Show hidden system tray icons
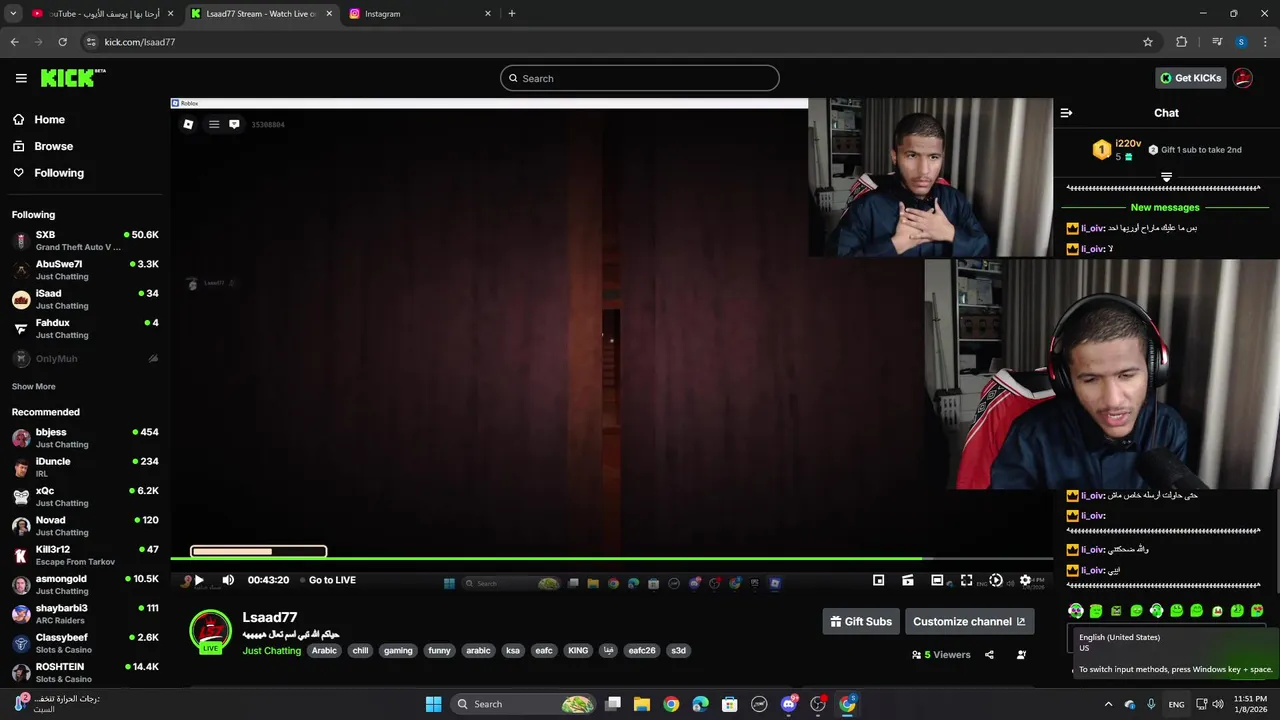1280x720 pixels. (x=1108, y=704)
